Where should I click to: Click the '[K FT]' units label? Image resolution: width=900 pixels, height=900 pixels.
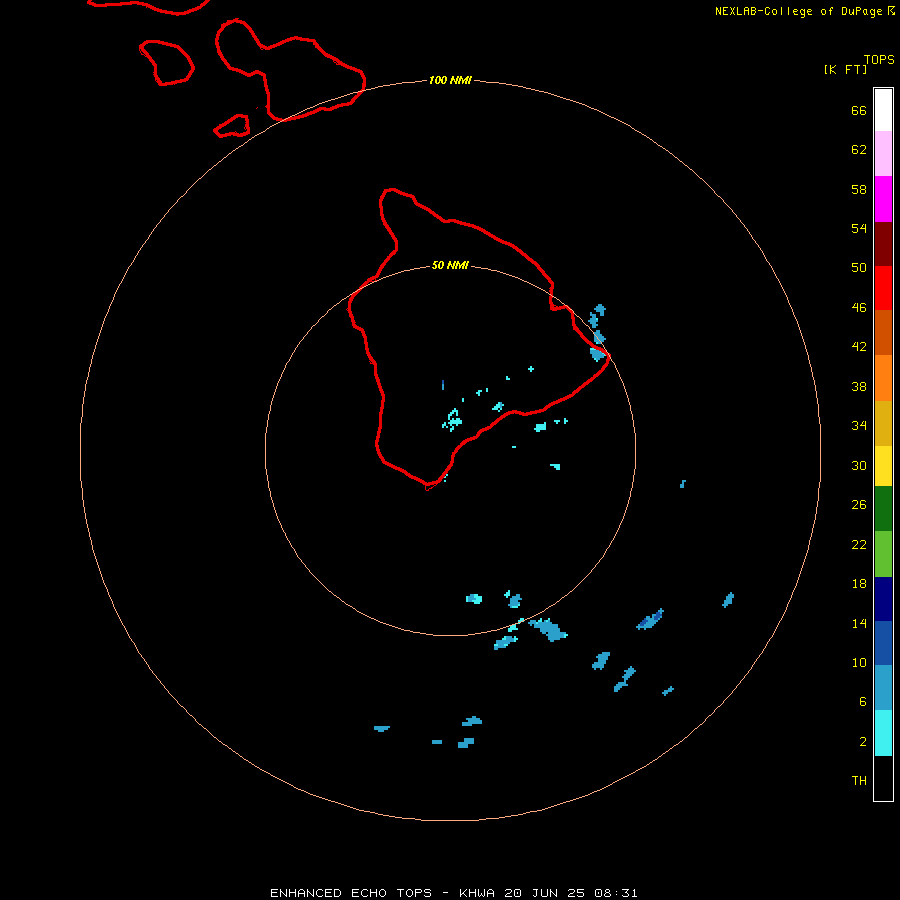(845, 69)
